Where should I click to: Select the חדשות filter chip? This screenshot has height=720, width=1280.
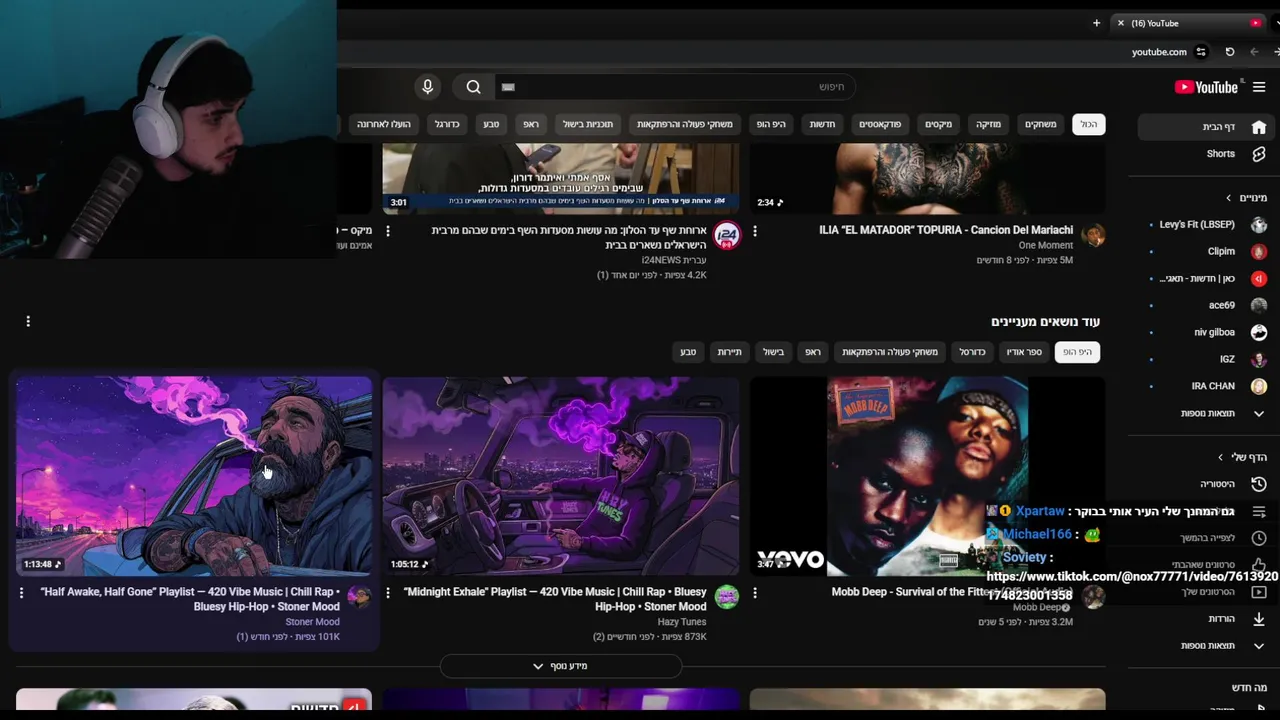822,124
